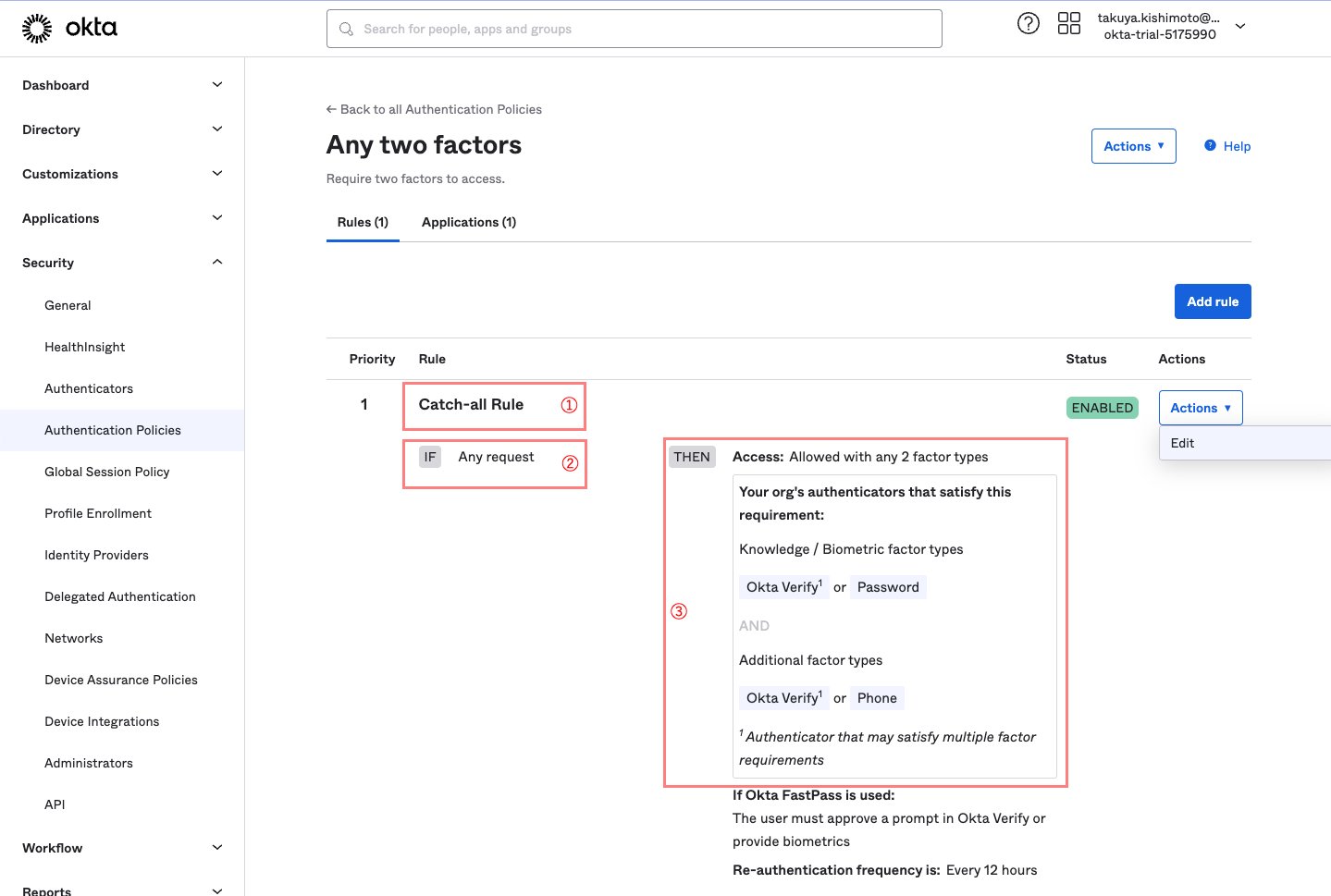Viewport: 1331px width, 896px height.
Task: Open the policy-level Actions dropdown
Action: click(x=1133, y=146)
